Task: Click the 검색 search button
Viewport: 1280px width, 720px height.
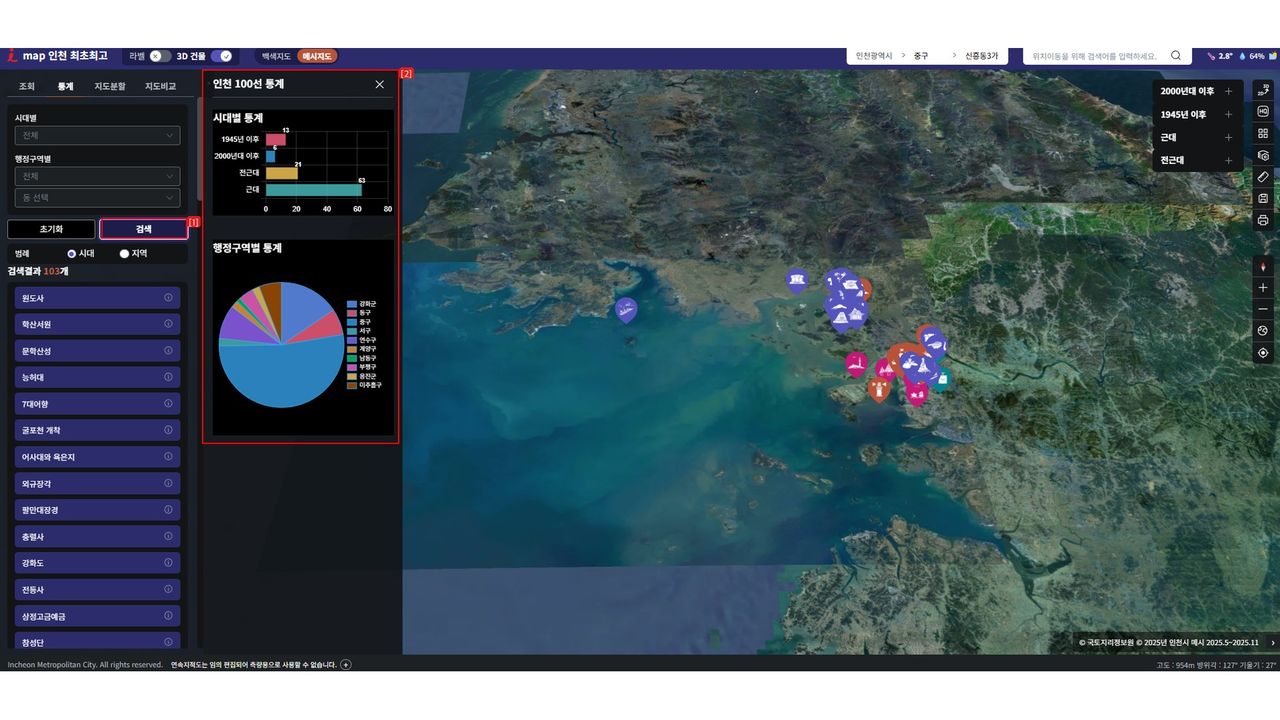Action: click(x=144, y=229)
